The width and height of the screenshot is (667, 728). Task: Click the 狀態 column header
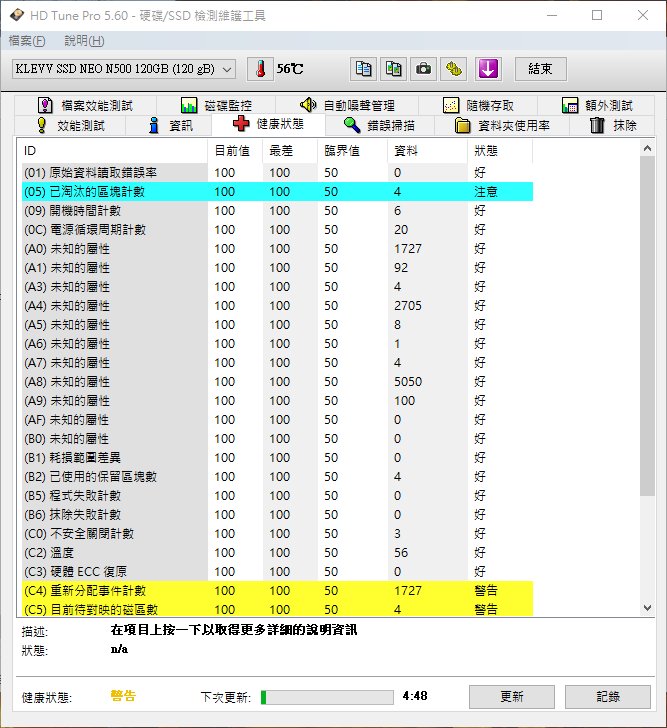500,150
